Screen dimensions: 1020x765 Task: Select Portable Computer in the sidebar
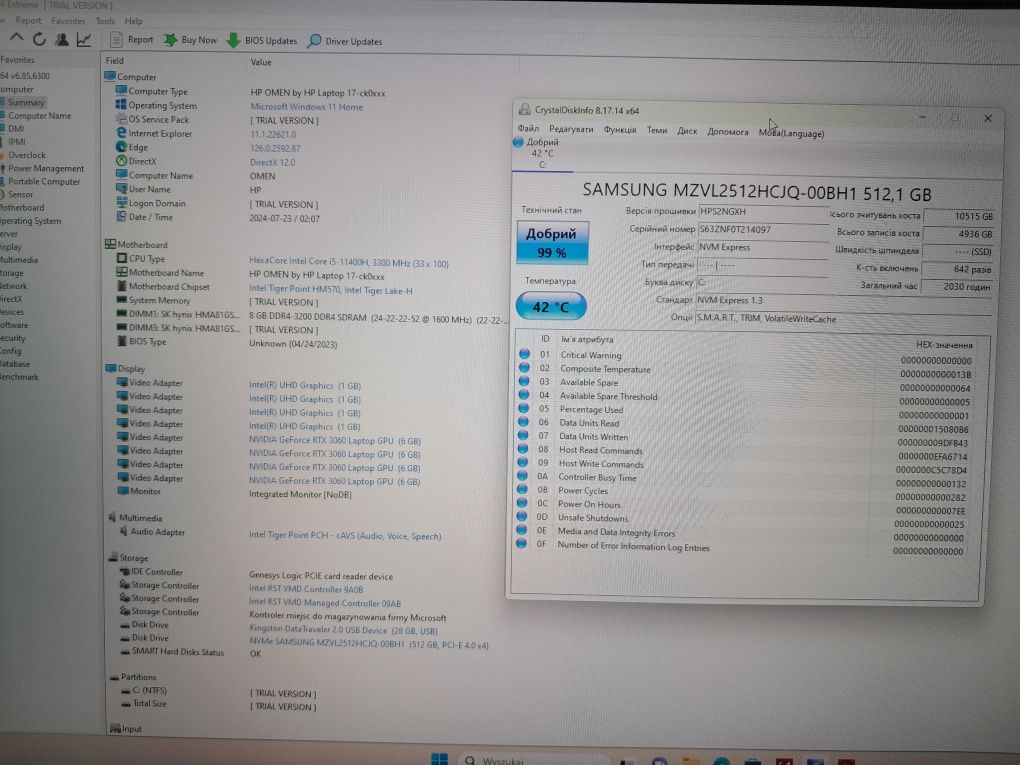(44, 181)
